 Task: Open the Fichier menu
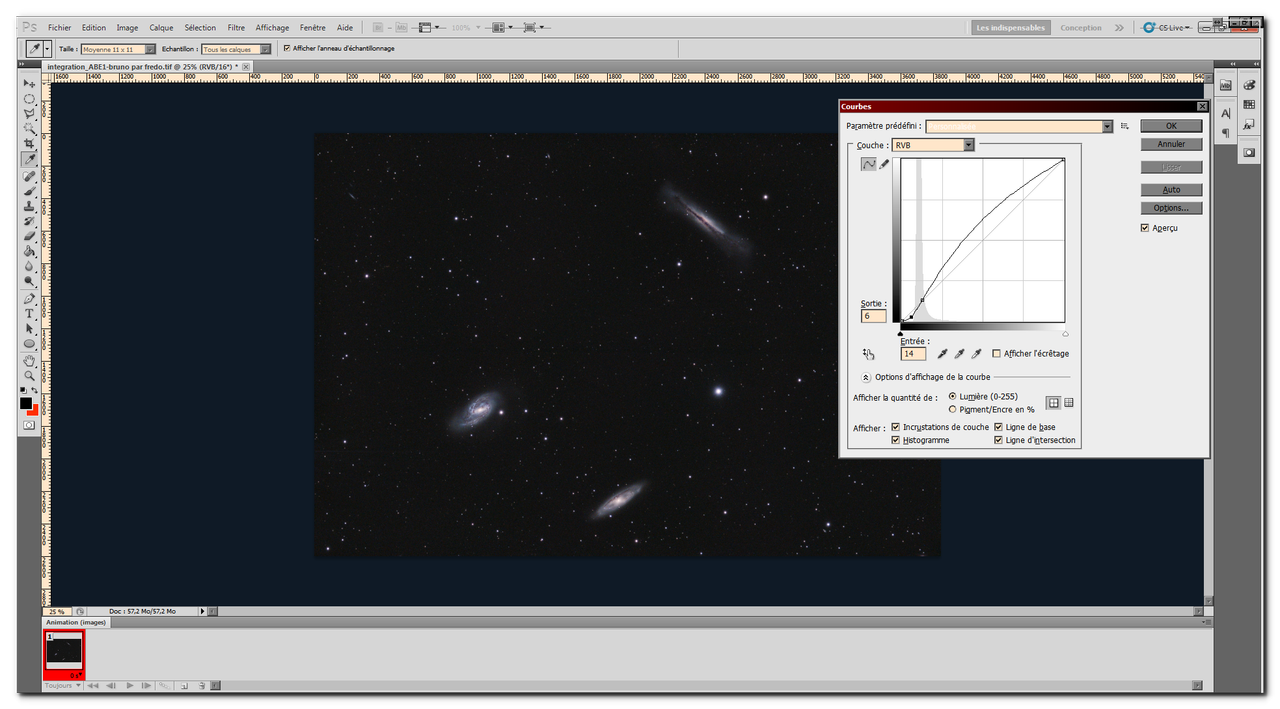pyautogui.click(x=60, y=28)
